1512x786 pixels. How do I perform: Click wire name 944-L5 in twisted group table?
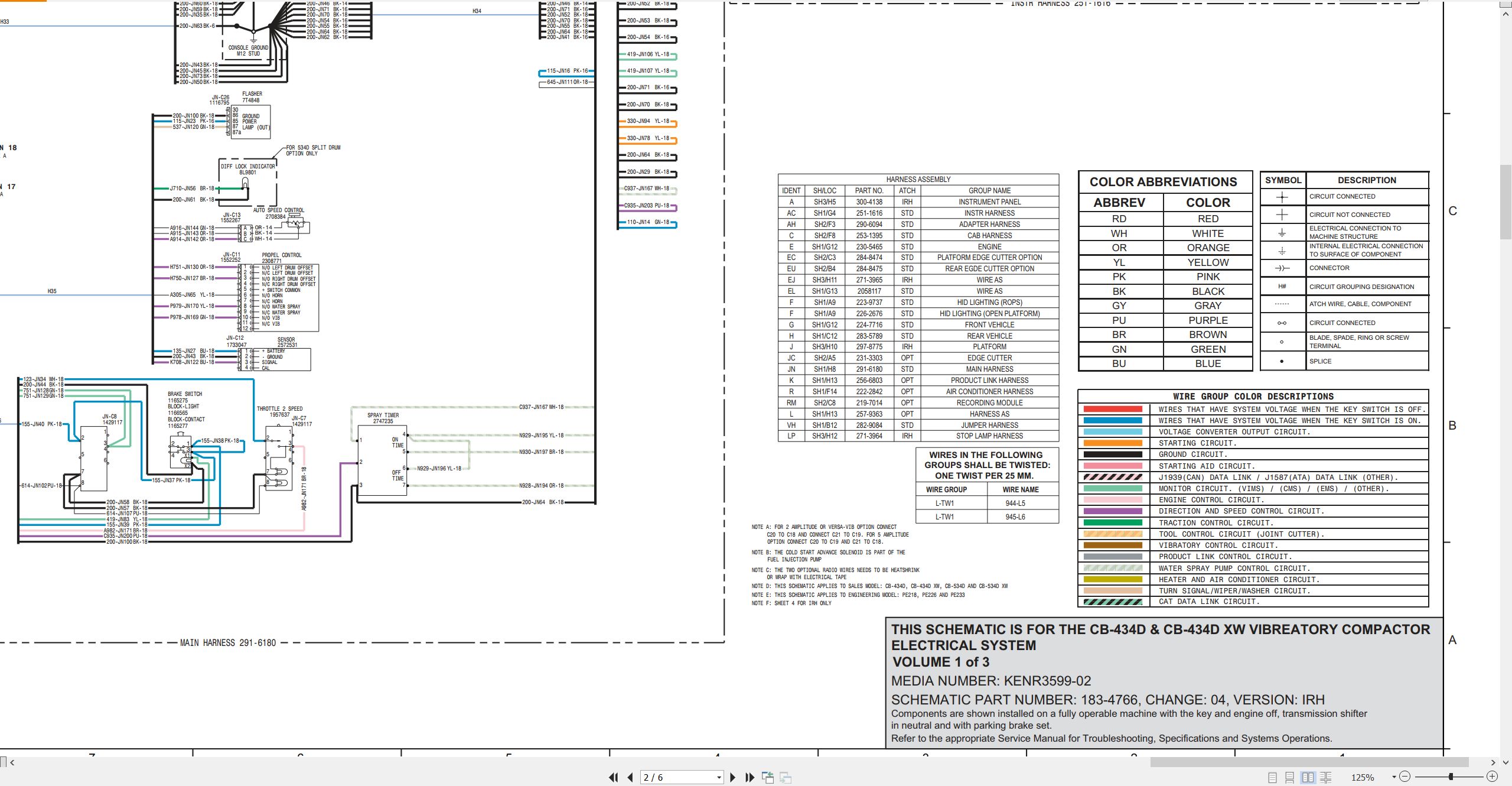pos(1015,504)
